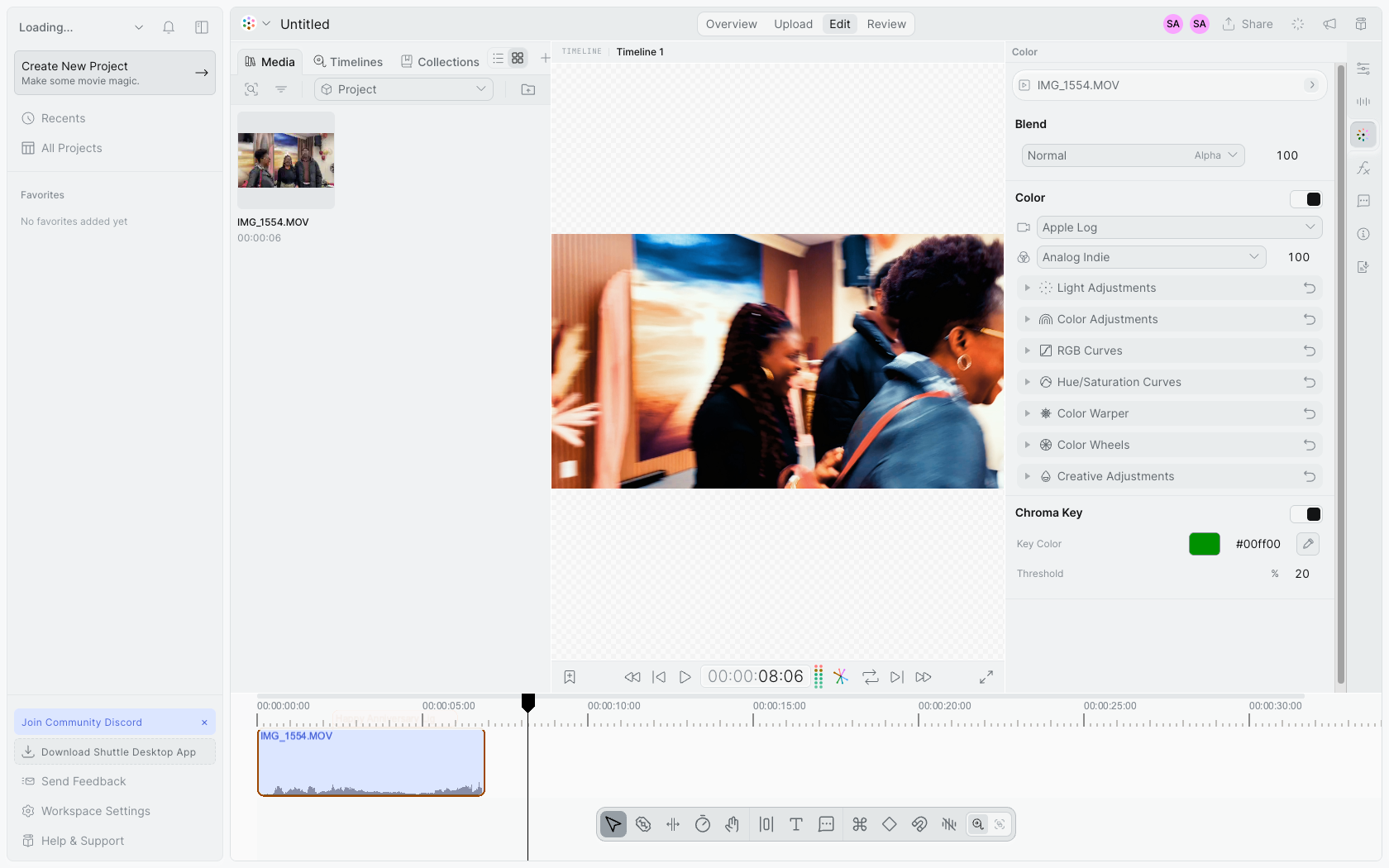Select the IMG_1554.MOV clip on timeline
This screenshot has width=1389, height=868.
371,762
